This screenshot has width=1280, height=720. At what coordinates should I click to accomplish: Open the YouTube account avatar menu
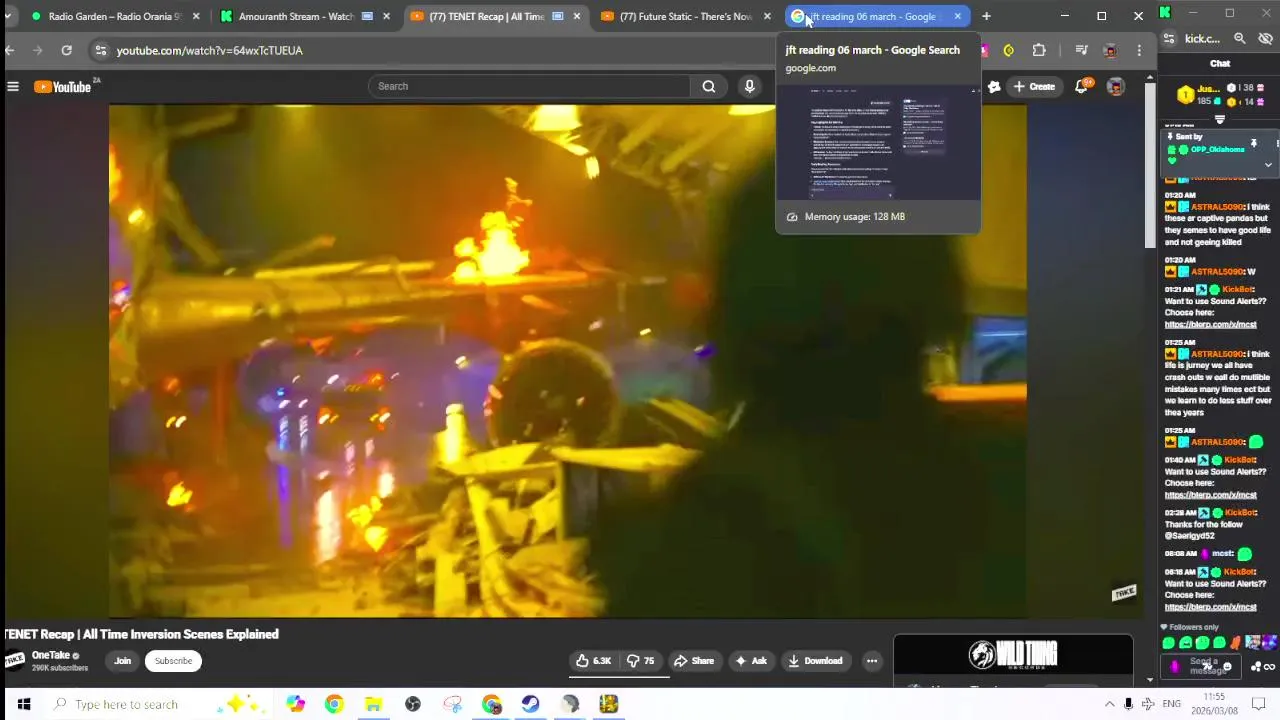coord(1116,87)
